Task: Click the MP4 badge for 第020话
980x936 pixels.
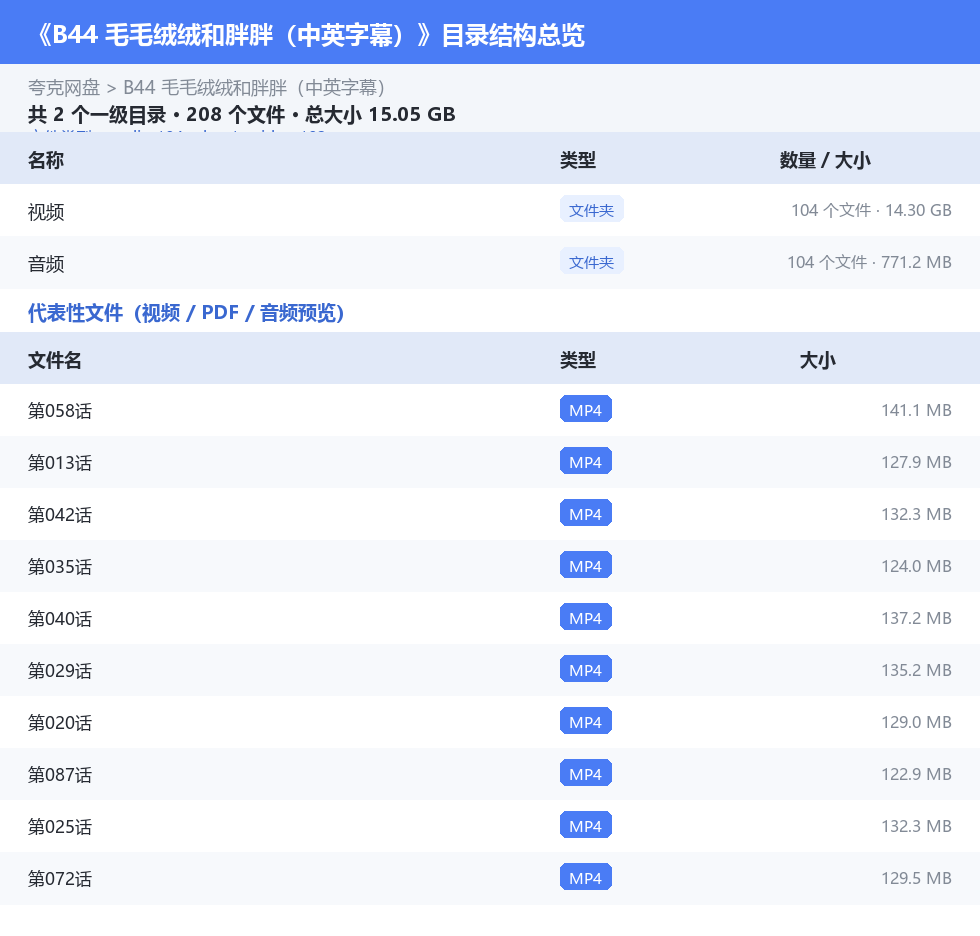Action: pos(586,720)
